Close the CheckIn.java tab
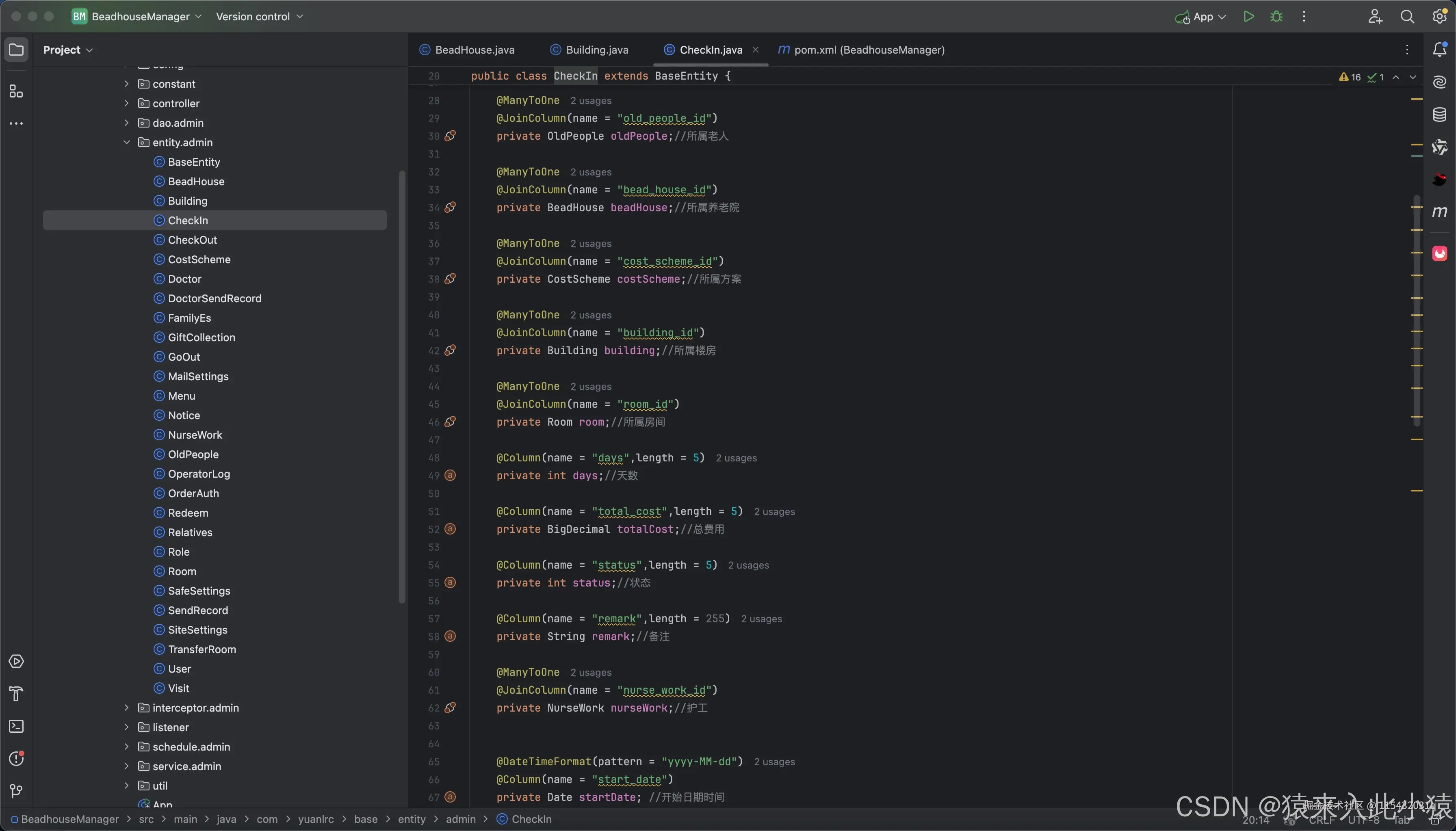The width and height of the screenshot is (1456, 831). click(755, 50)
